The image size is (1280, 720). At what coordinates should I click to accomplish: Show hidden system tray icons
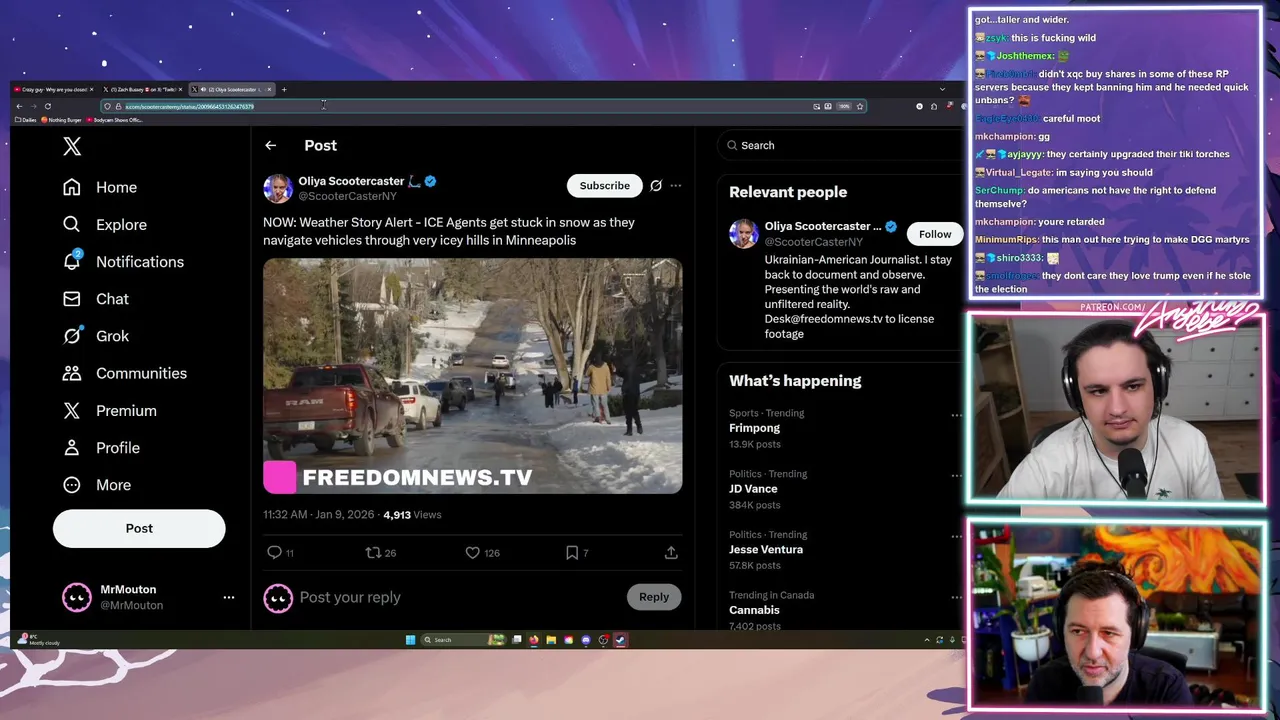tap(927, 640)
